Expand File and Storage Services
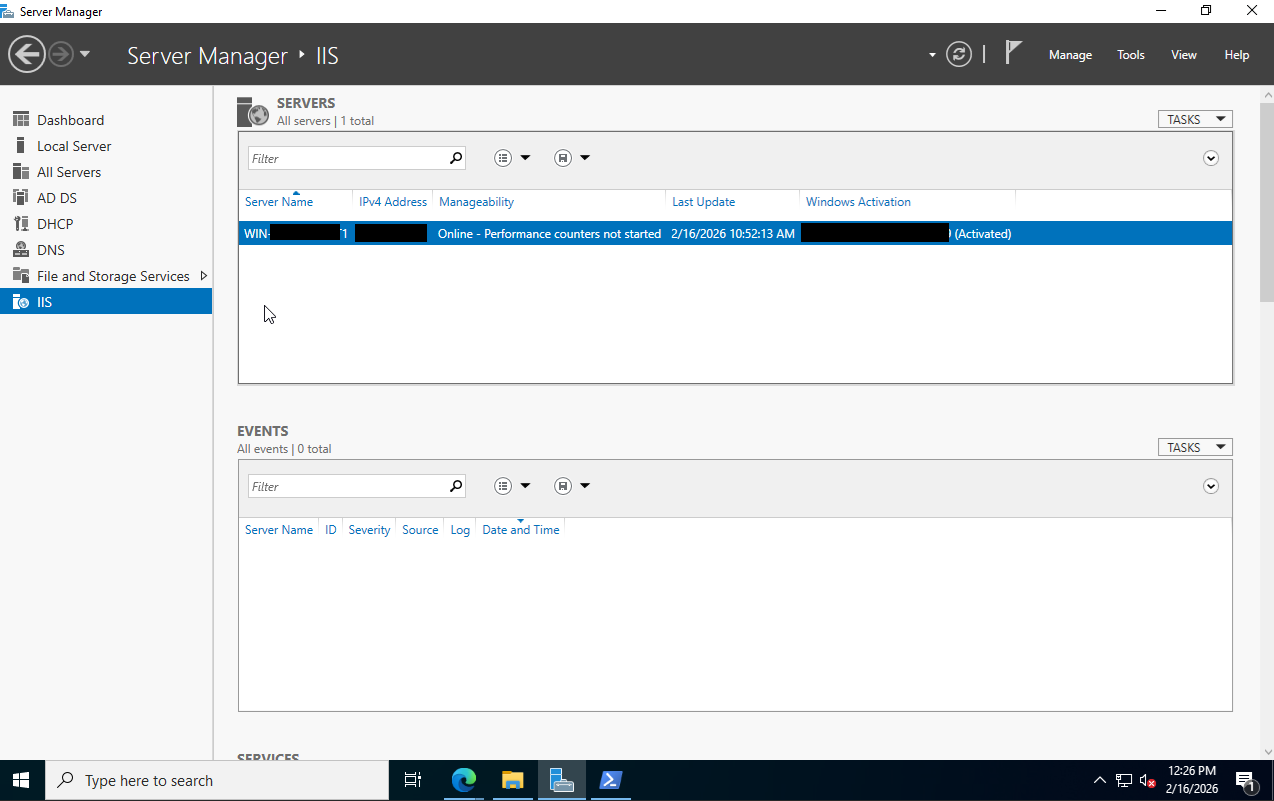 click(x=203, y=275)
